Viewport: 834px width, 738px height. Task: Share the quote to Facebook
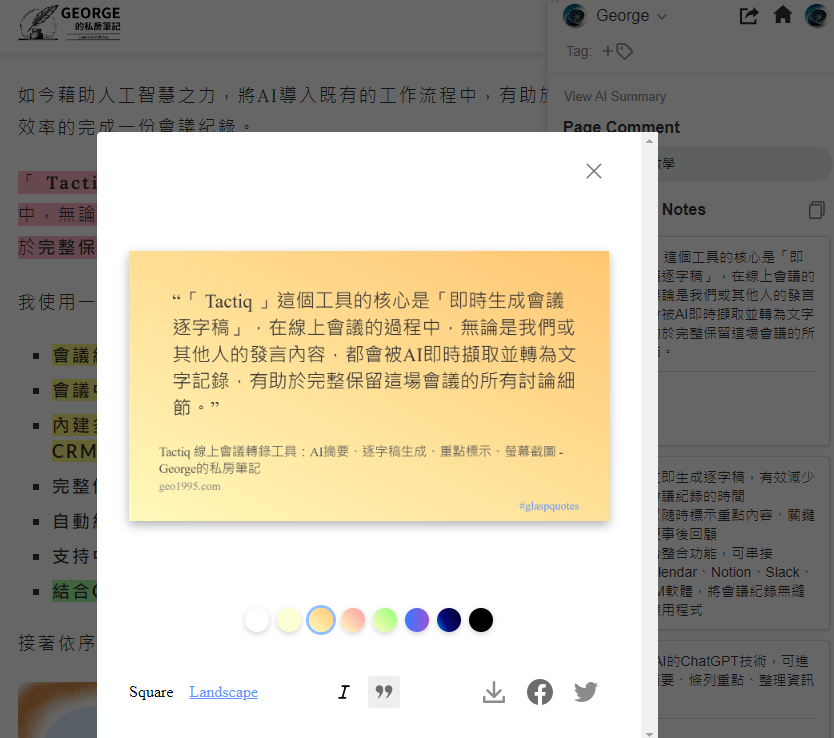(540, 692)
